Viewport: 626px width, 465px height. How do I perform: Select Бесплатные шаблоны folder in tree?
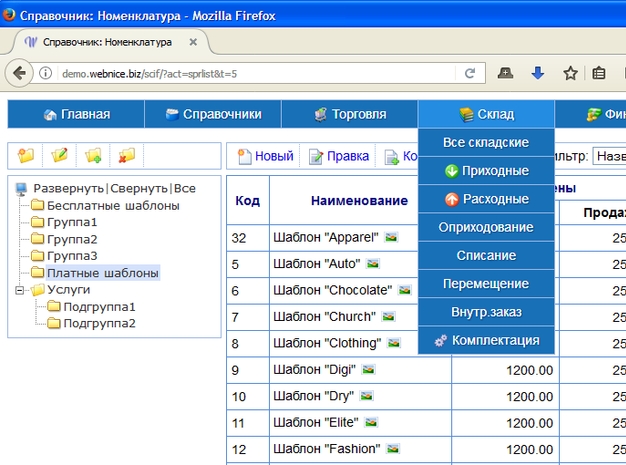tap(113, 205)
